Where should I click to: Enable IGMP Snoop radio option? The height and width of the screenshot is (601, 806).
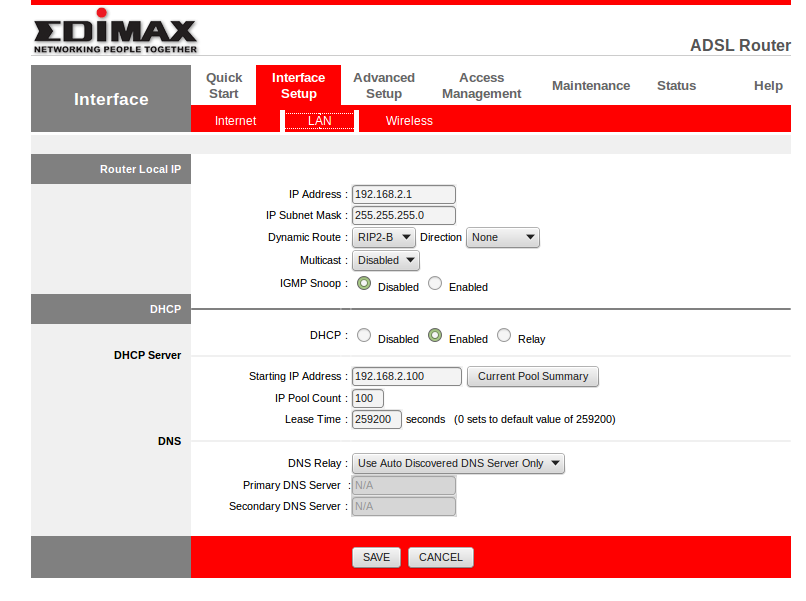(x=435, y=284)
